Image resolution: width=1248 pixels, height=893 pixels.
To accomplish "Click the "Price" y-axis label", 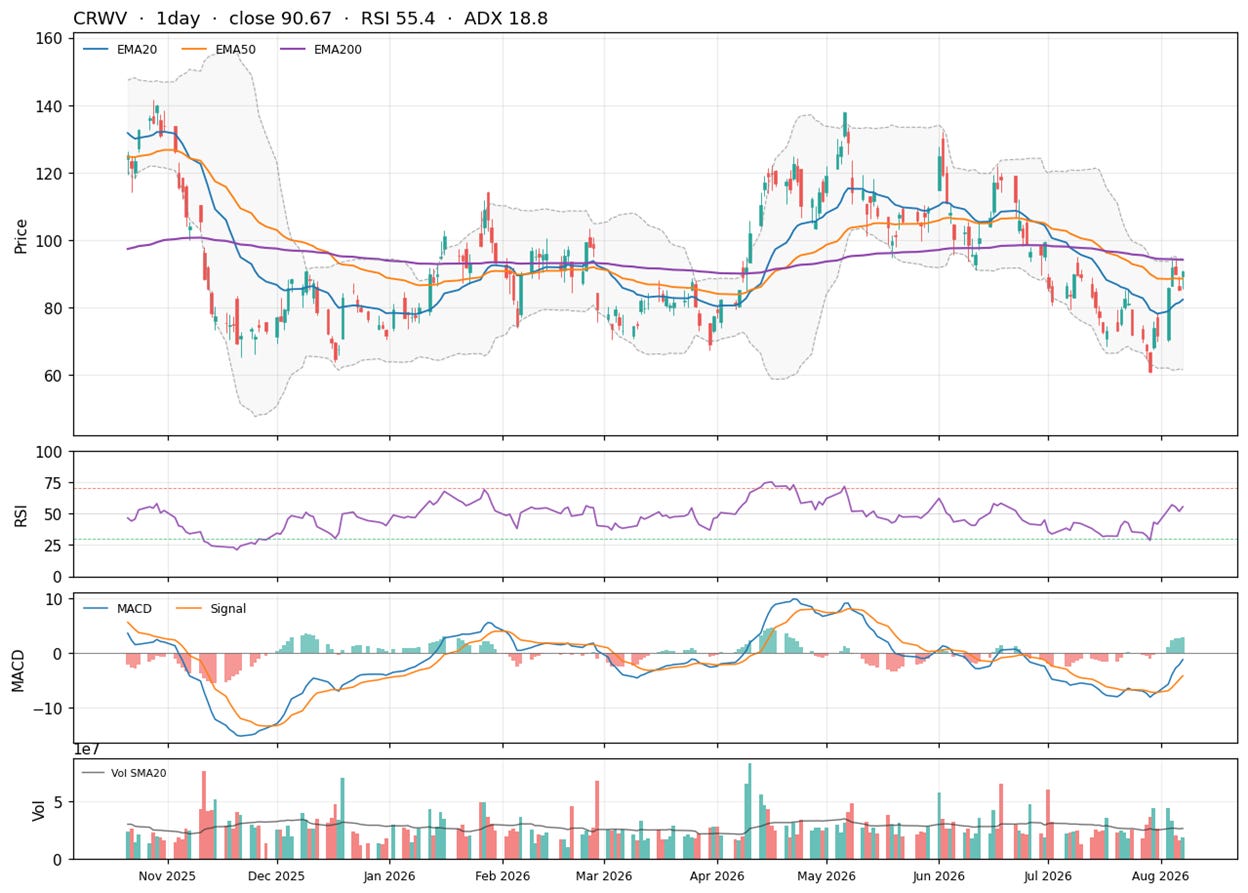I will [21, 235].
